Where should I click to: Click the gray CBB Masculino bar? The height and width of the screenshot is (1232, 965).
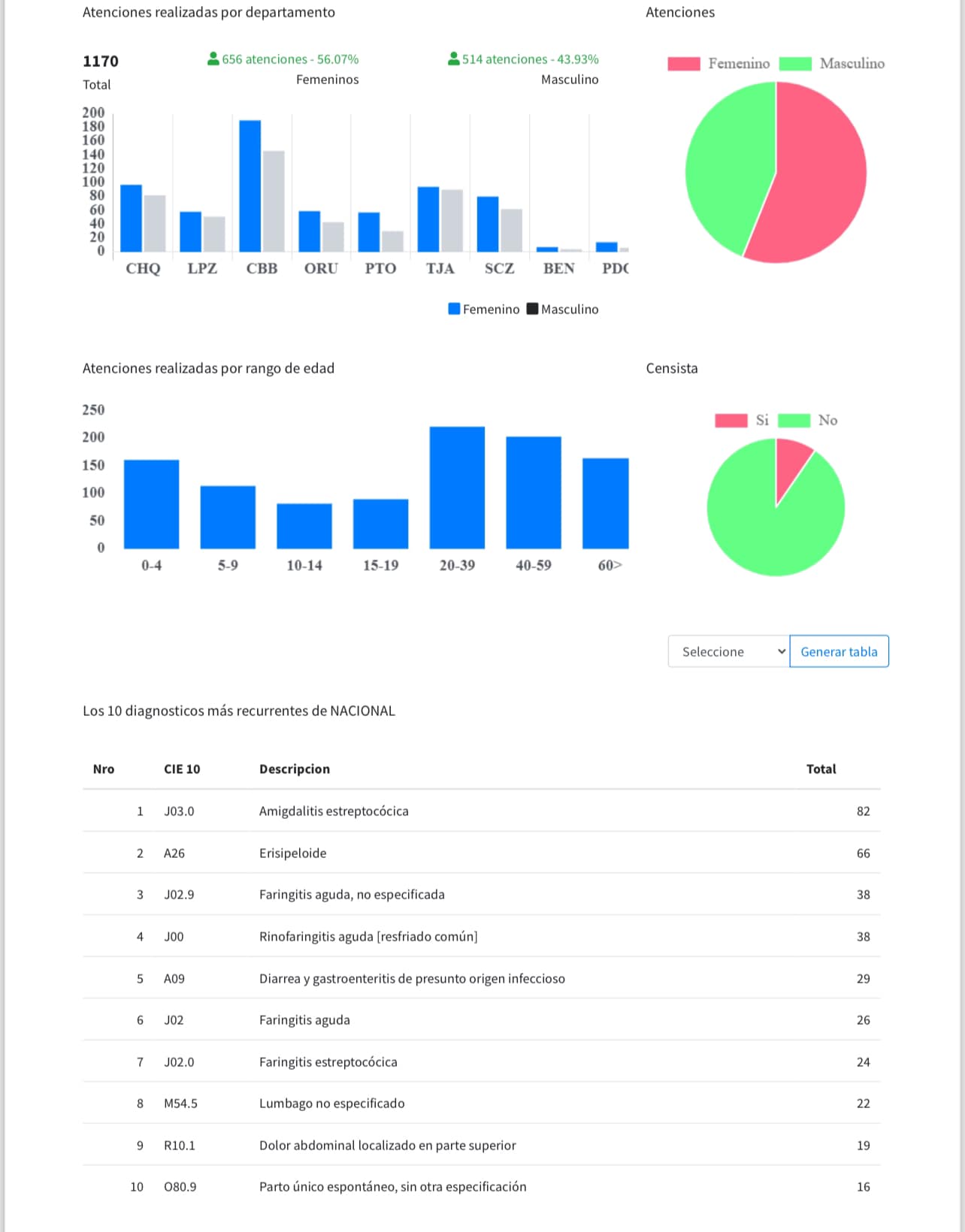coord(274,201)
